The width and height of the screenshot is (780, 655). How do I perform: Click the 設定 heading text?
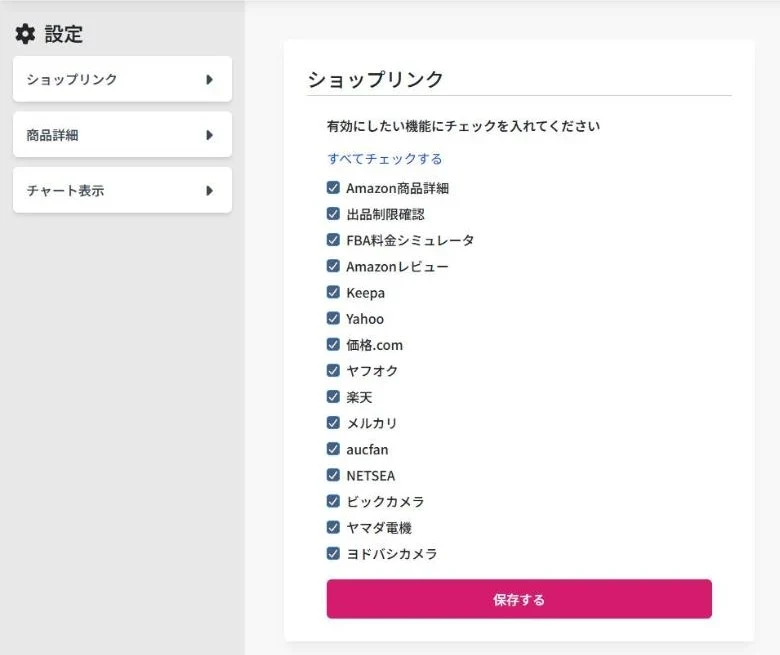pos(64,34)
